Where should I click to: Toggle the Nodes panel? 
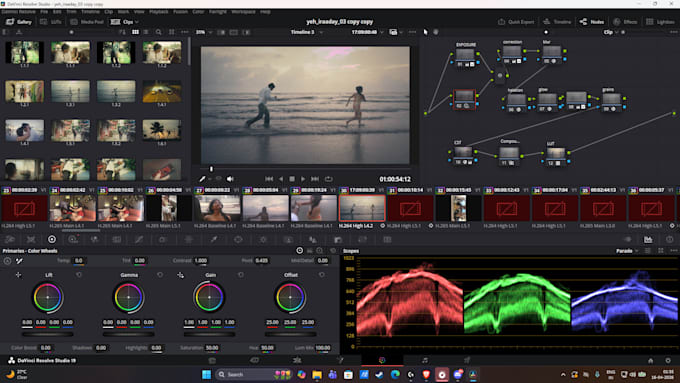[x=592, y=22]
